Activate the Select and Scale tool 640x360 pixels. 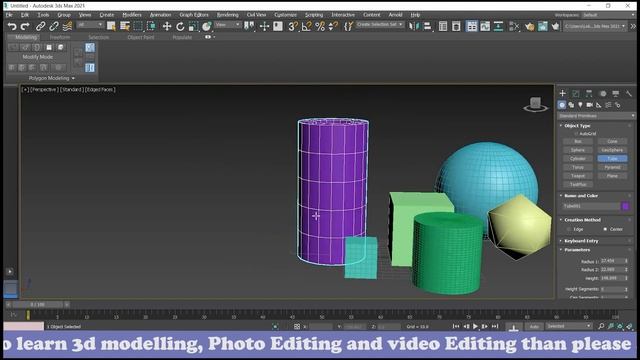tap(193, 27)
